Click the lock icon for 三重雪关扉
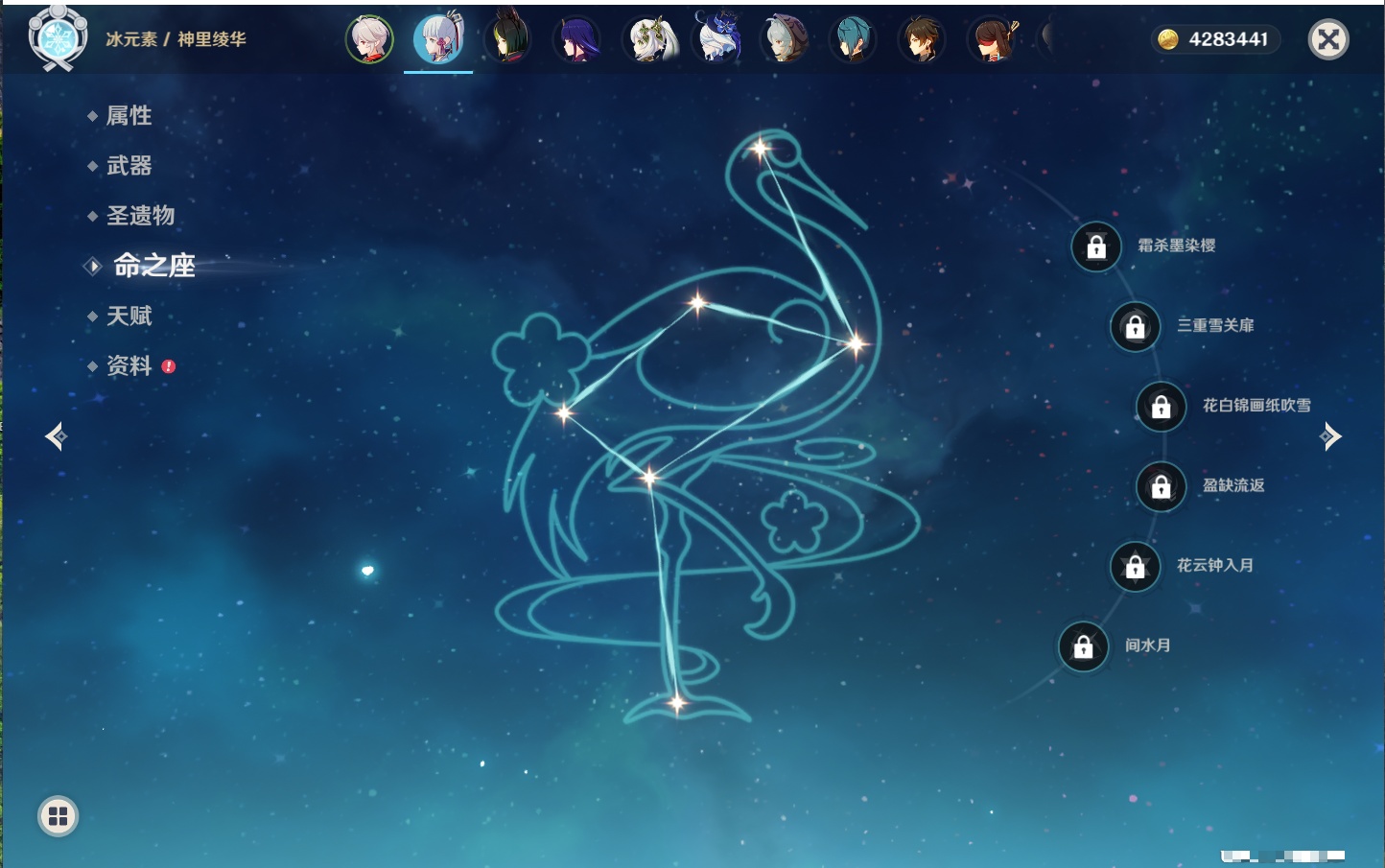1385x868 pixels. click(1135, 327)
